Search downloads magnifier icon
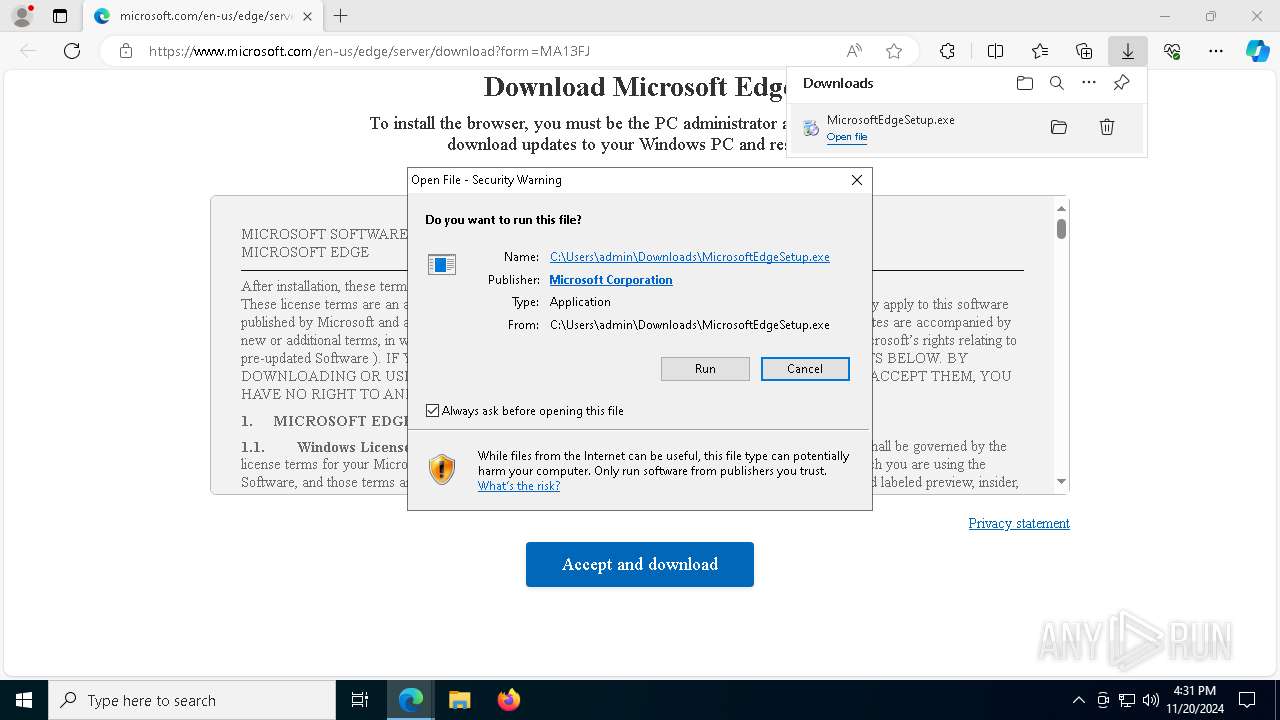The image size is (1280, 720). (1057, 83)
